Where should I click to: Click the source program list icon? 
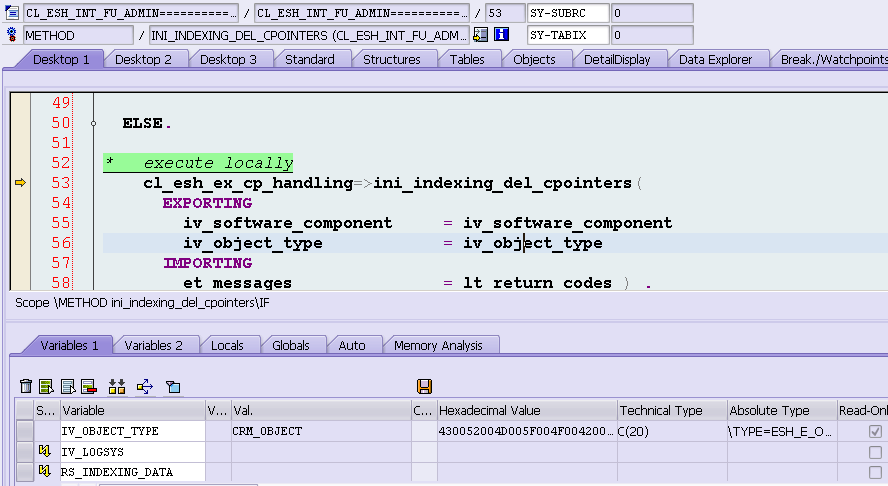coord(12,12)
